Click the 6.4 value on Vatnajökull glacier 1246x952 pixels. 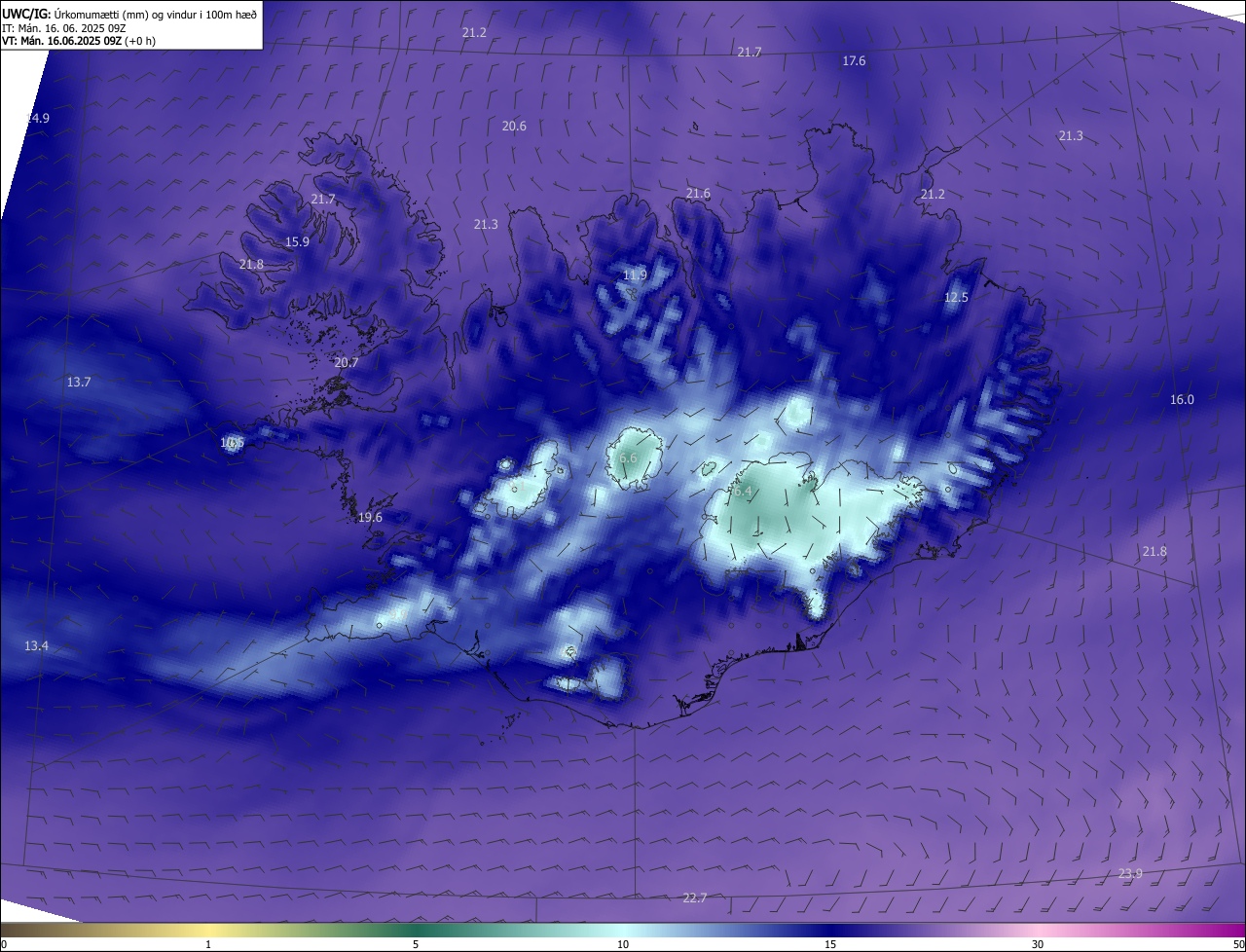(743, 493)
